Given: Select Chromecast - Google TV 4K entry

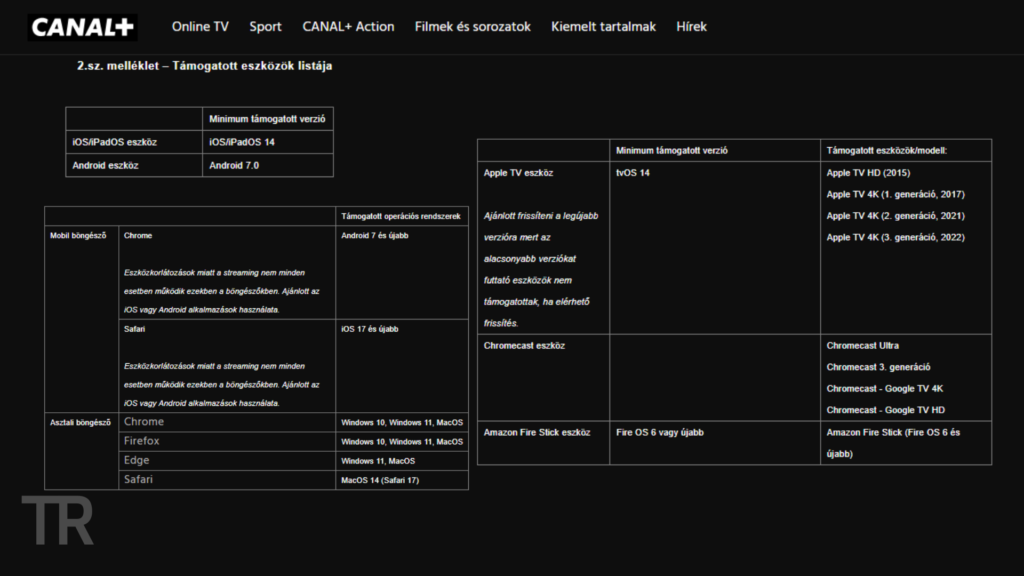Looking at the screenshot, I should (x=884, y=388).
